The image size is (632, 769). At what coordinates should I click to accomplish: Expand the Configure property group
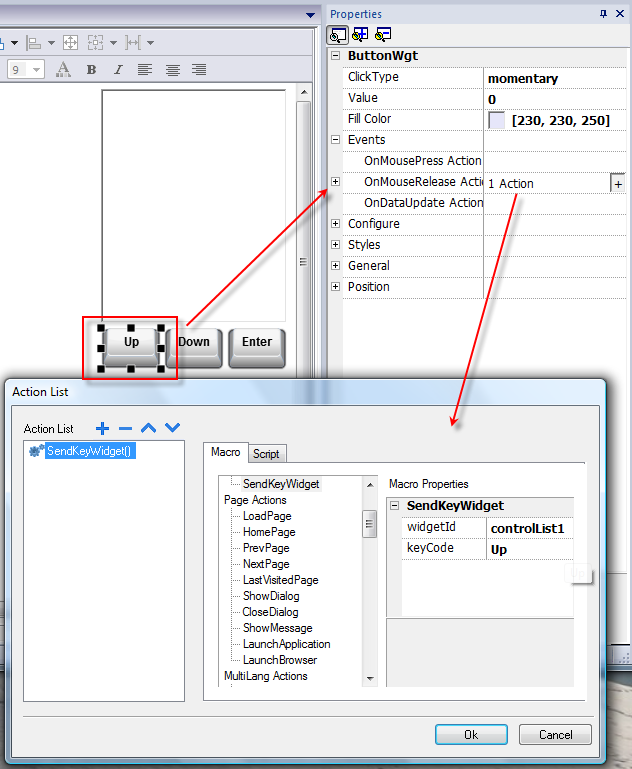[x=335, y=224]
